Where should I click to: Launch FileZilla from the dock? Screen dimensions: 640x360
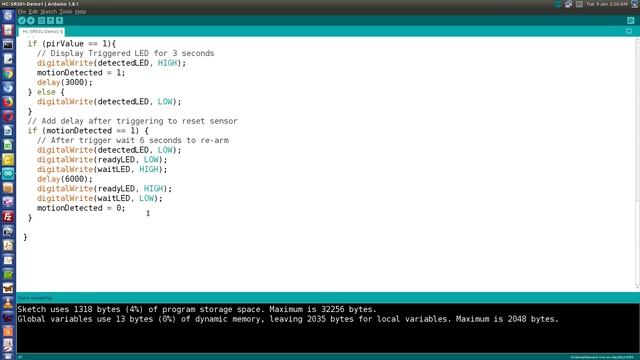point(8,217)
